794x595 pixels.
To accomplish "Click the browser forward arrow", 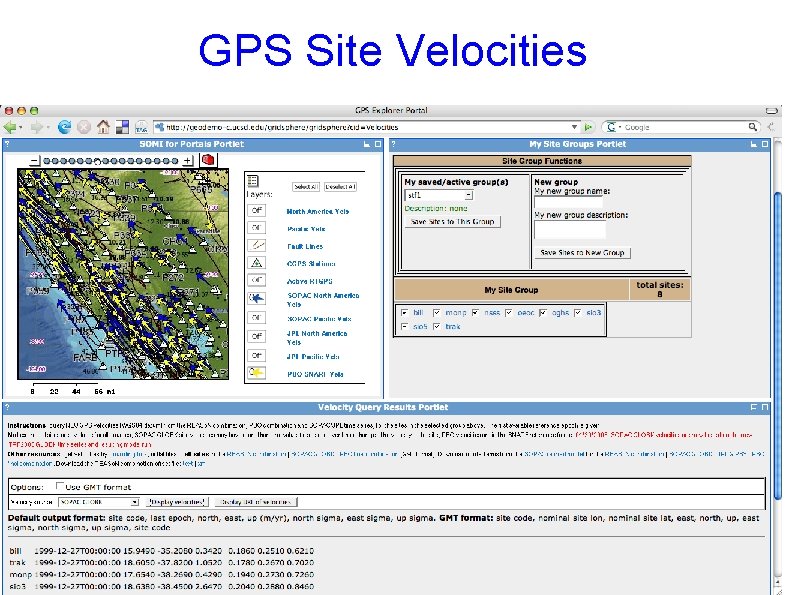I will (x=36, y=127).
